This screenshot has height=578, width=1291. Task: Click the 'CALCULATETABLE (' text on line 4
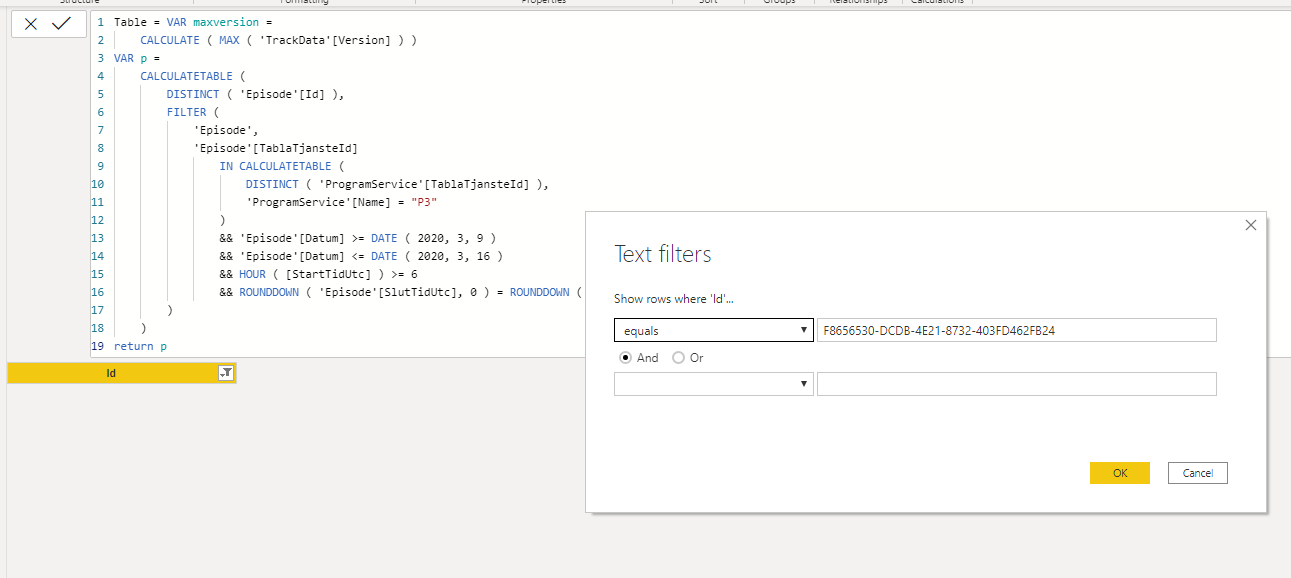point(192,76)
